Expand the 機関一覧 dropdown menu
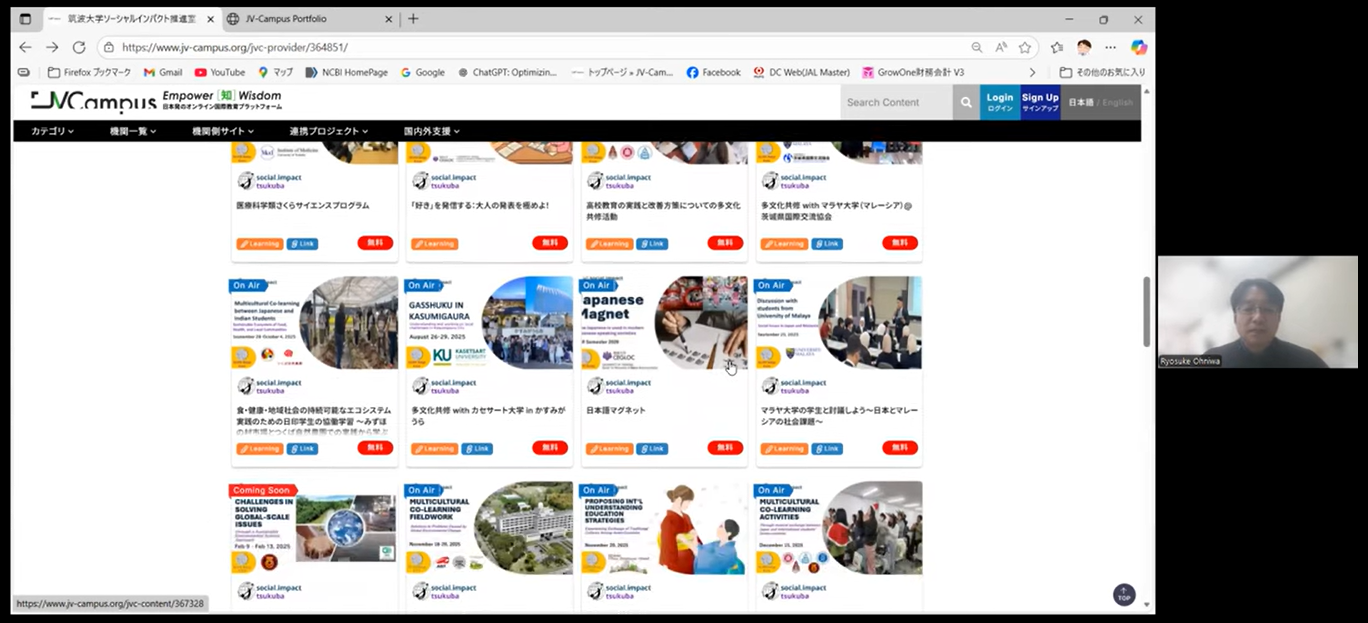Image resolution: width=1368 pixels, height=623 pixels. (x=133, y=131)
